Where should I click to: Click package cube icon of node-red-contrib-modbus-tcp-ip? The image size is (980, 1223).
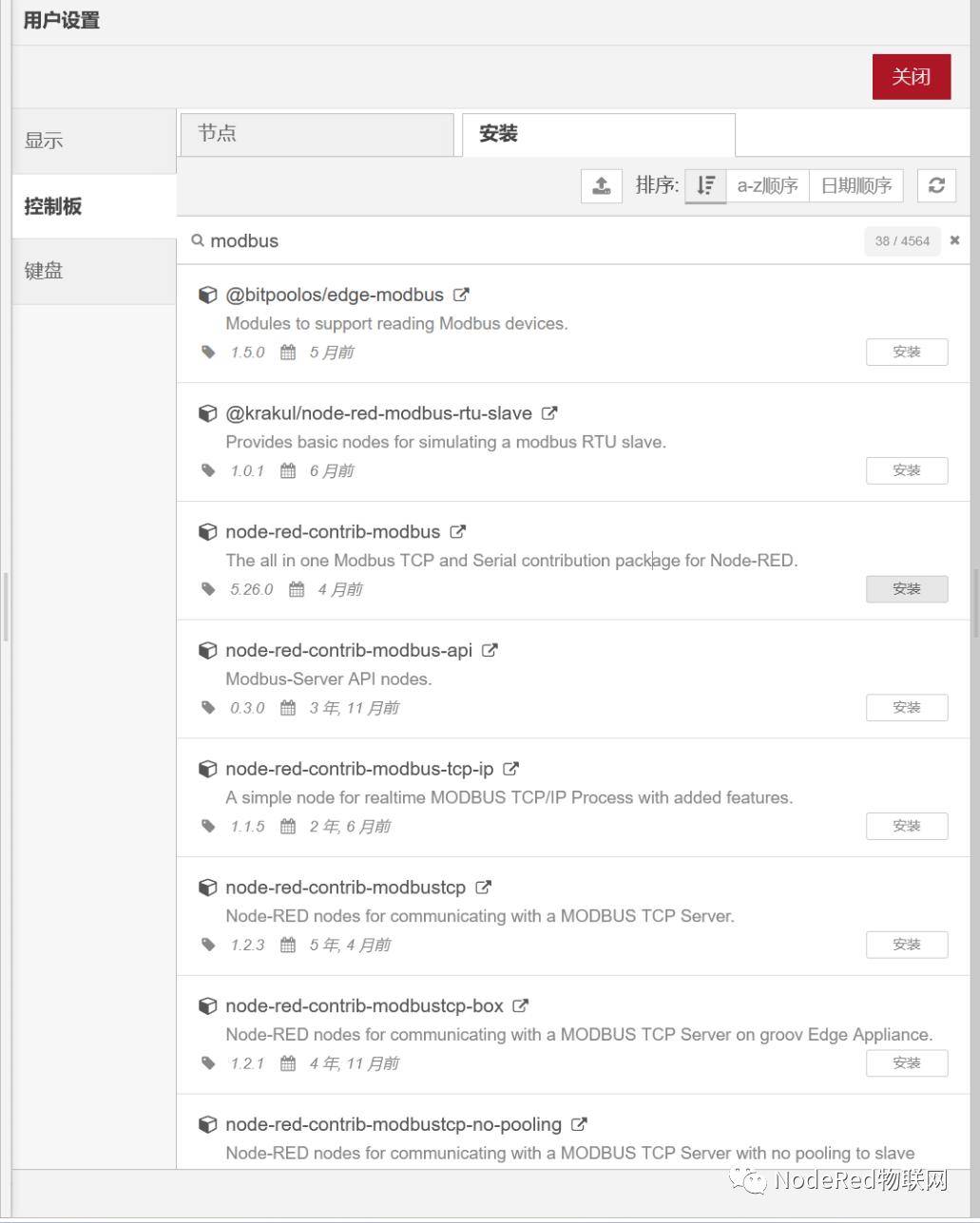tap(207, 769)
